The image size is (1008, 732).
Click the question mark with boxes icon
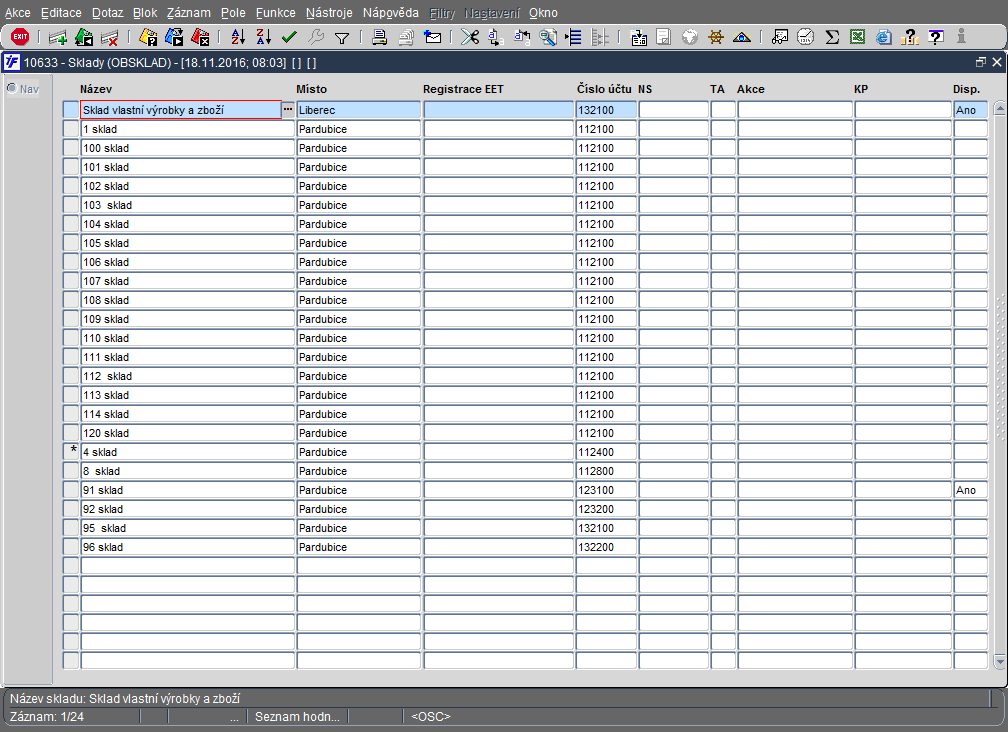coord(910,37)
